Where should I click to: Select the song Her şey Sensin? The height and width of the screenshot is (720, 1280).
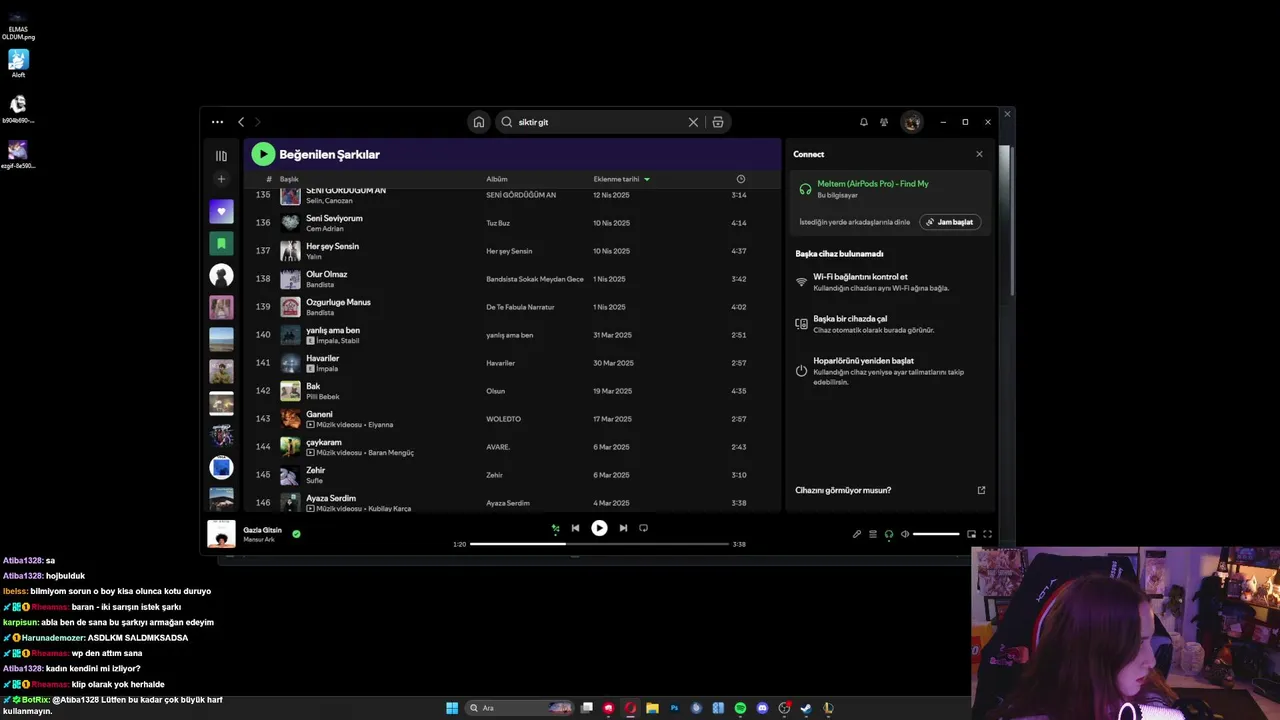332,246
